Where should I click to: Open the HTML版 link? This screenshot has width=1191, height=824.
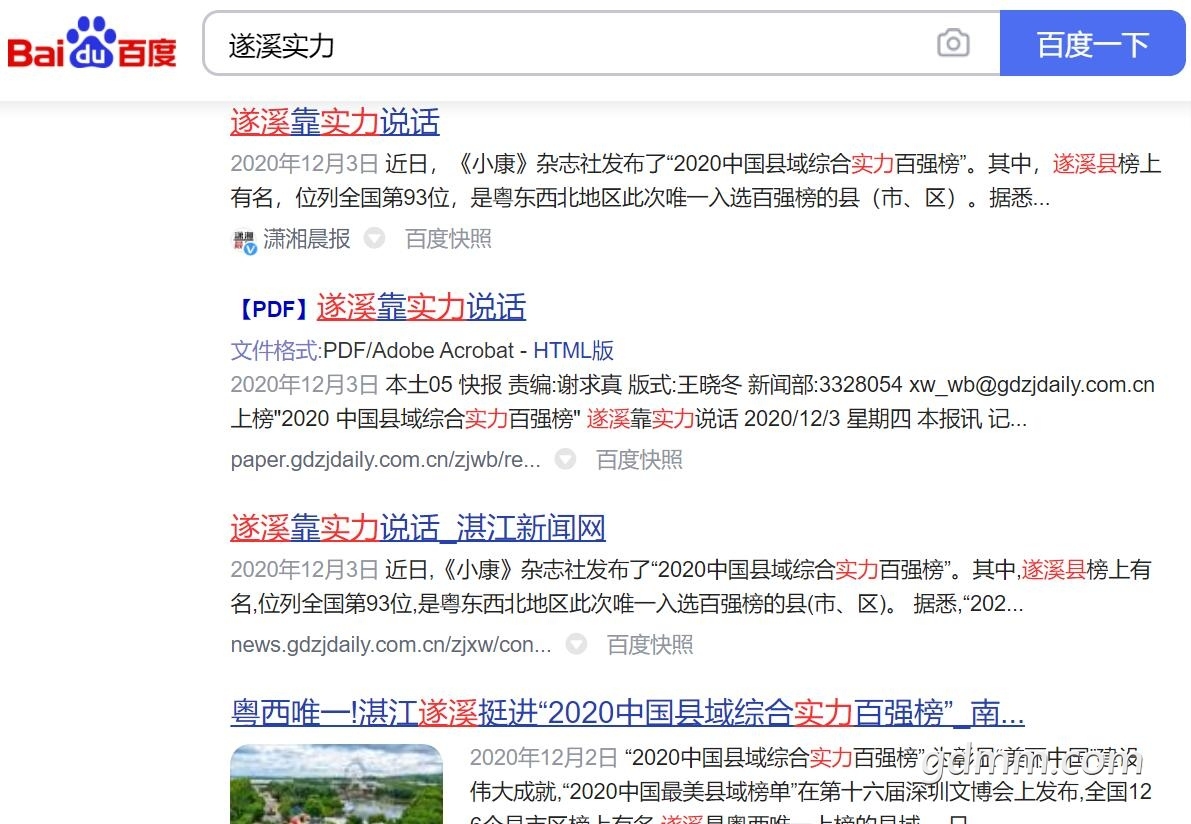pos(573,350)
